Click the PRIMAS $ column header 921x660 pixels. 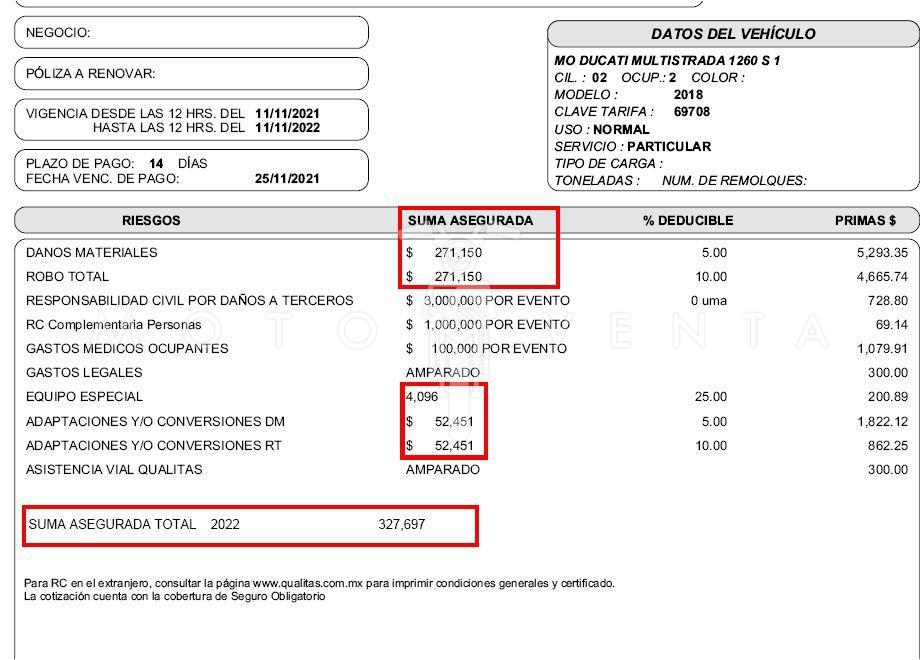(x=865, y=220)
